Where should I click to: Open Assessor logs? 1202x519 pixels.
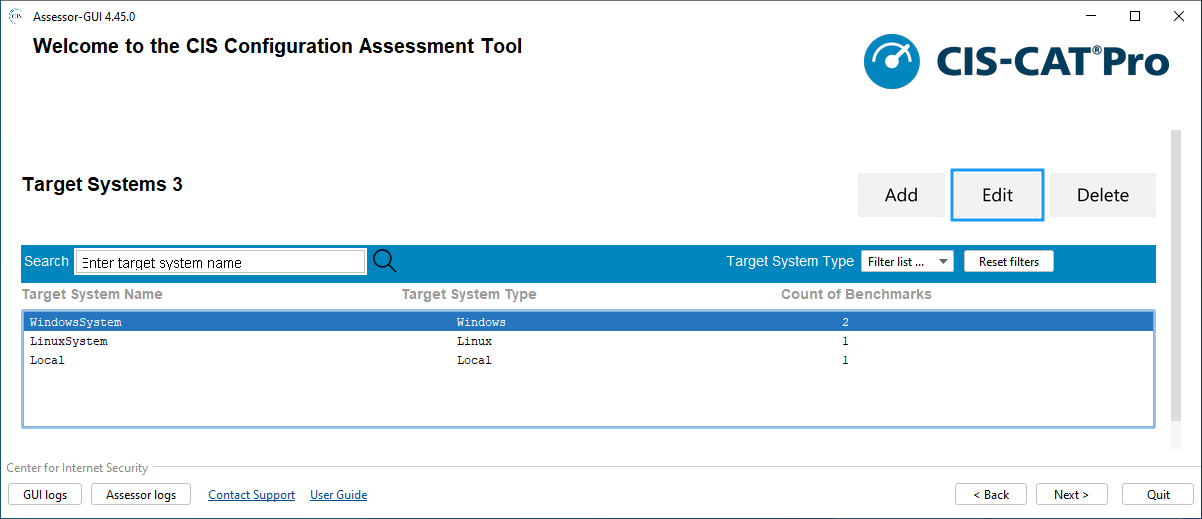coord(141,495)
